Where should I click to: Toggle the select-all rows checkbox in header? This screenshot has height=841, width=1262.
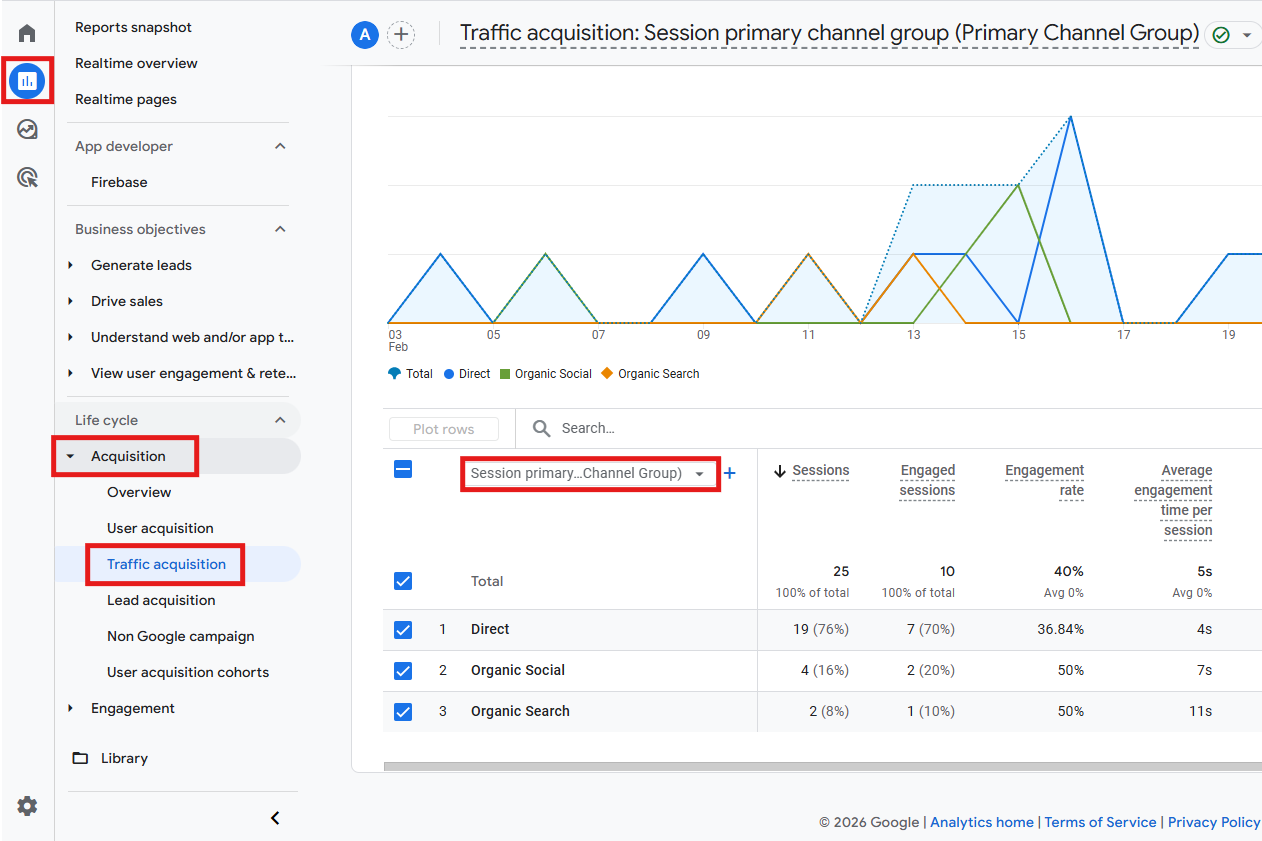403,469
